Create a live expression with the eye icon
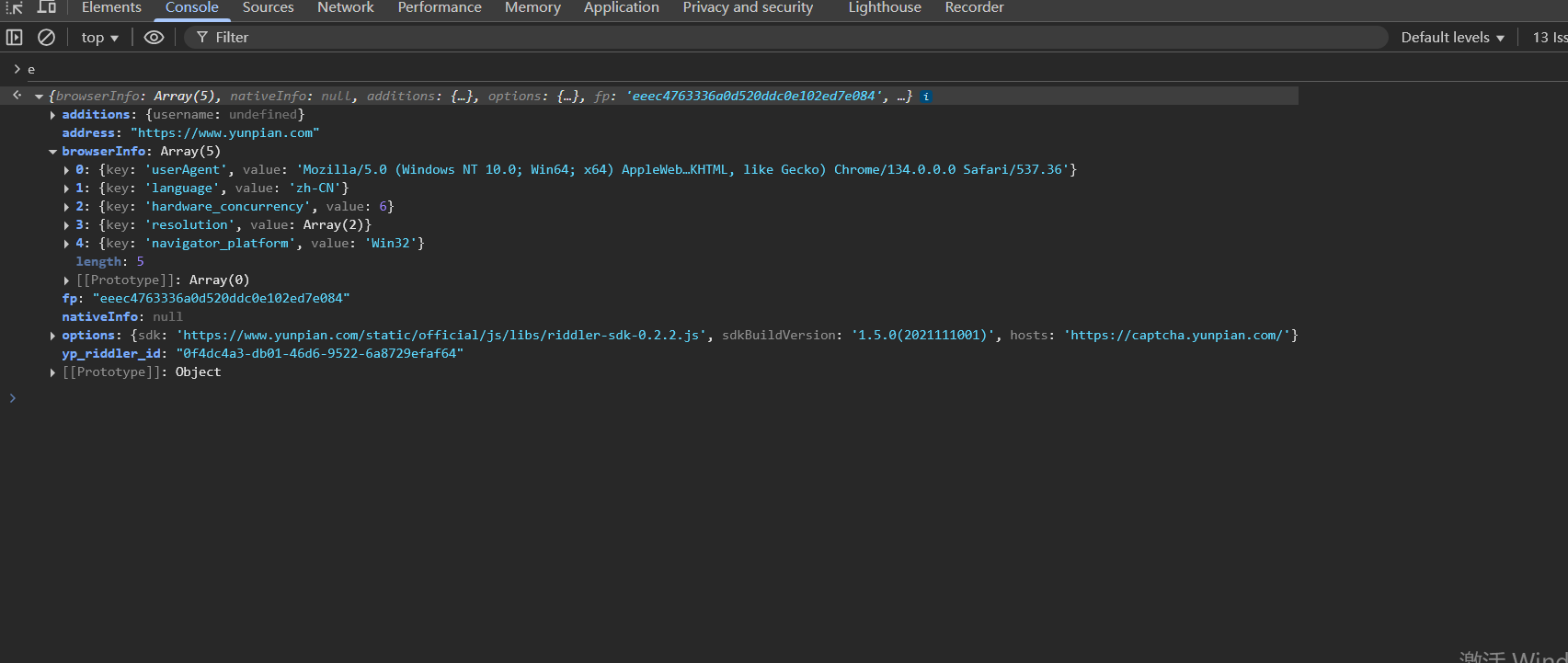This screenshot has width=1568, height=663. point(154,38)
